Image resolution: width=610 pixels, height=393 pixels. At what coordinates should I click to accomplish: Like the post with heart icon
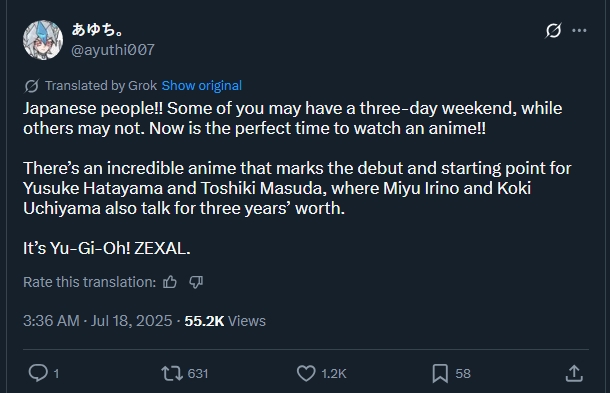click(306, 373)
